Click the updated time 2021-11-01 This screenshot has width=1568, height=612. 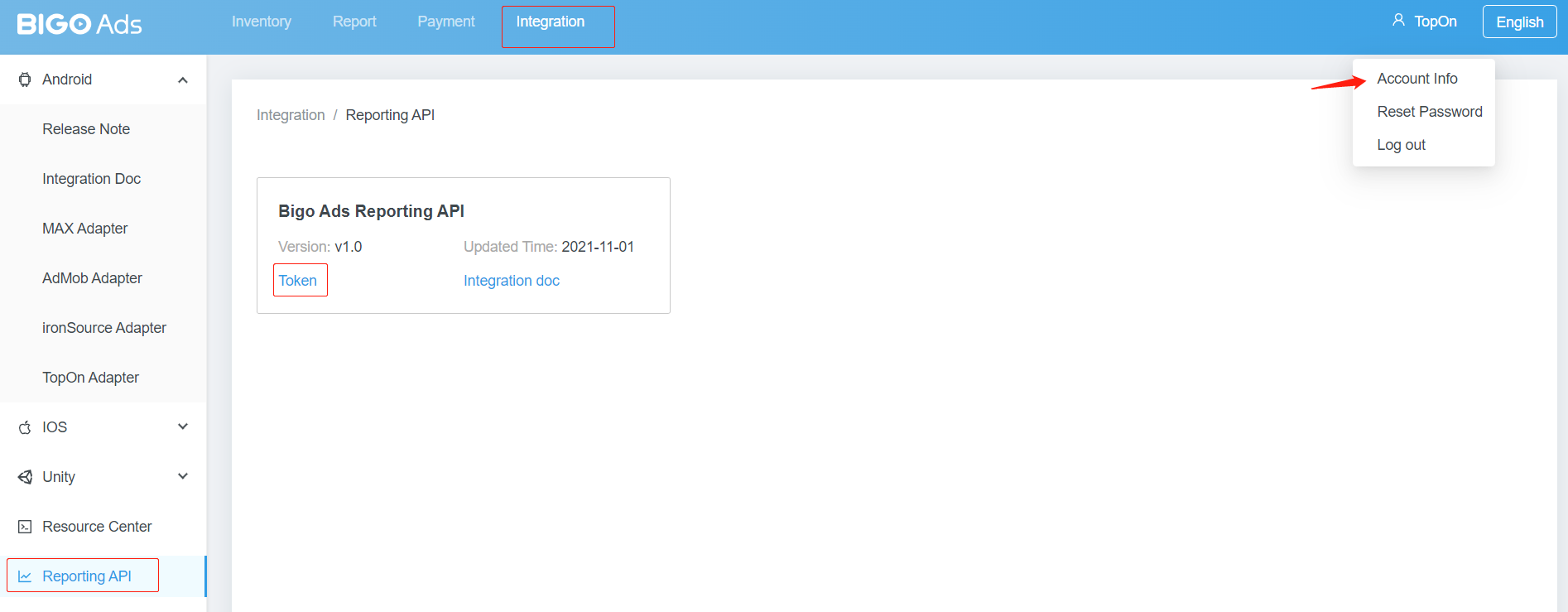pos(598,247)
